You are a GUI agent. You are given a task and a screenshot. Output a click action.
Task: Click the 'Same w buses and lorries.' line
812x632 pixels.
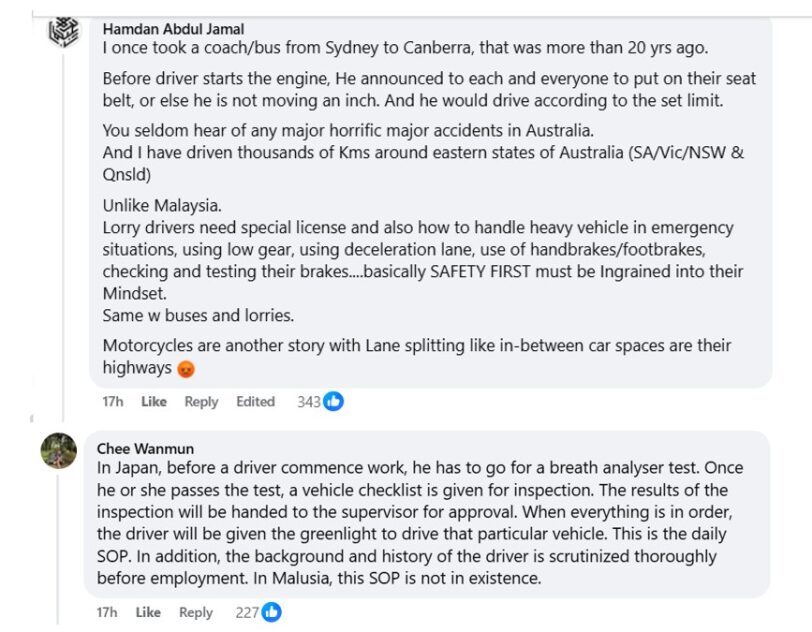198,316
